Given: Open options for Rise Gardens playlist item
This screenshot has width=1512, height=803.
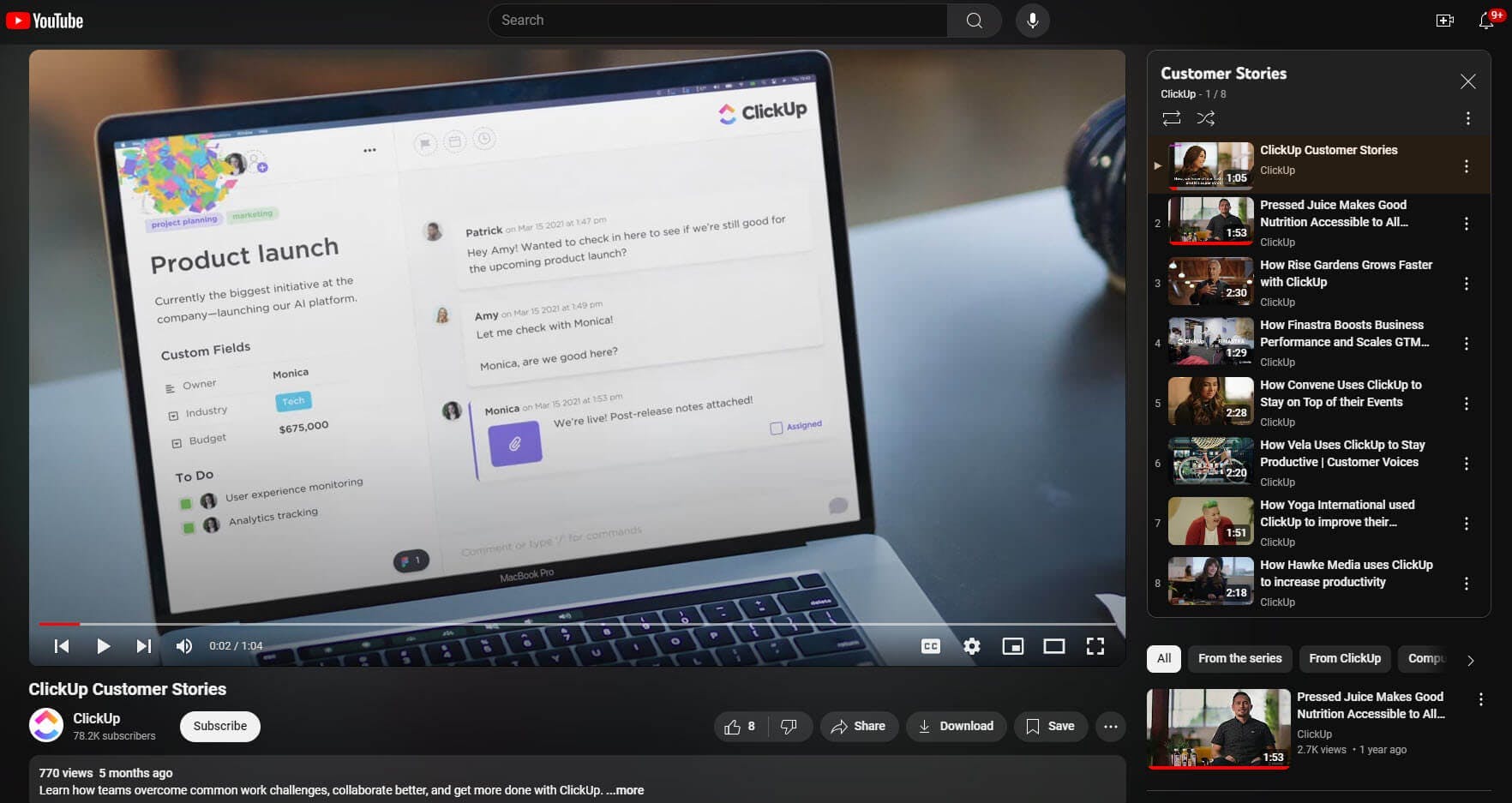Looking at the screenshot, I should [x=1466, y=284].
